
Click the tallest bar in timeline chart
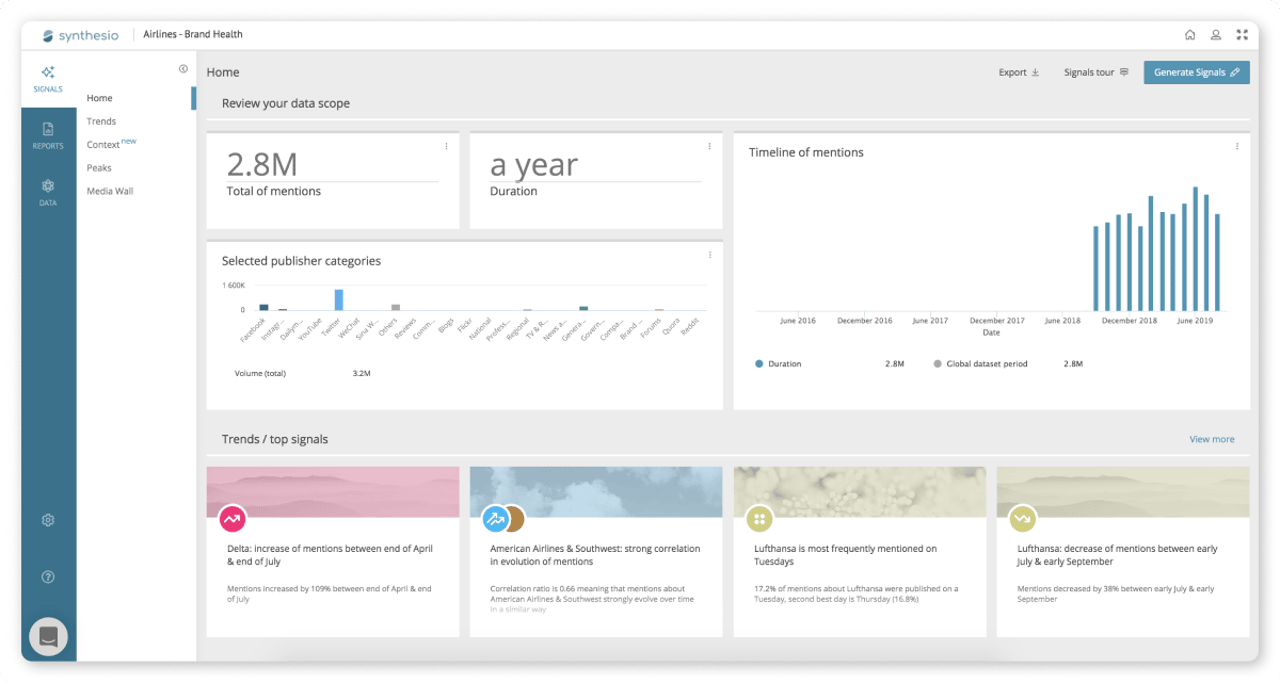(x=1195, y=249)
